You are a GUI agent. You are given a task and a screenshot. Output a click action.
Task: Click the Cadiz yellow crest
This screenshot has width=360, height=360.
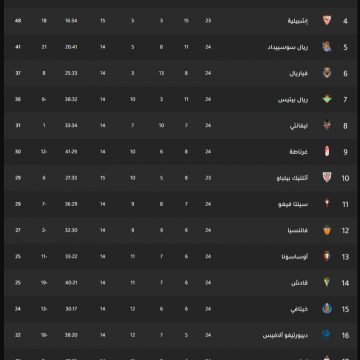pyautogui.click(x=327, y=282)
